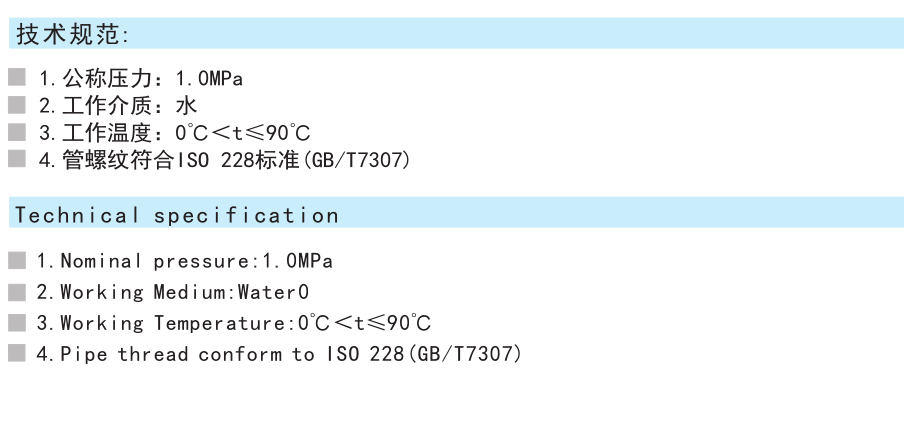
Task: Click the 技术规范 header banner
Action: [x=456, y=33]
